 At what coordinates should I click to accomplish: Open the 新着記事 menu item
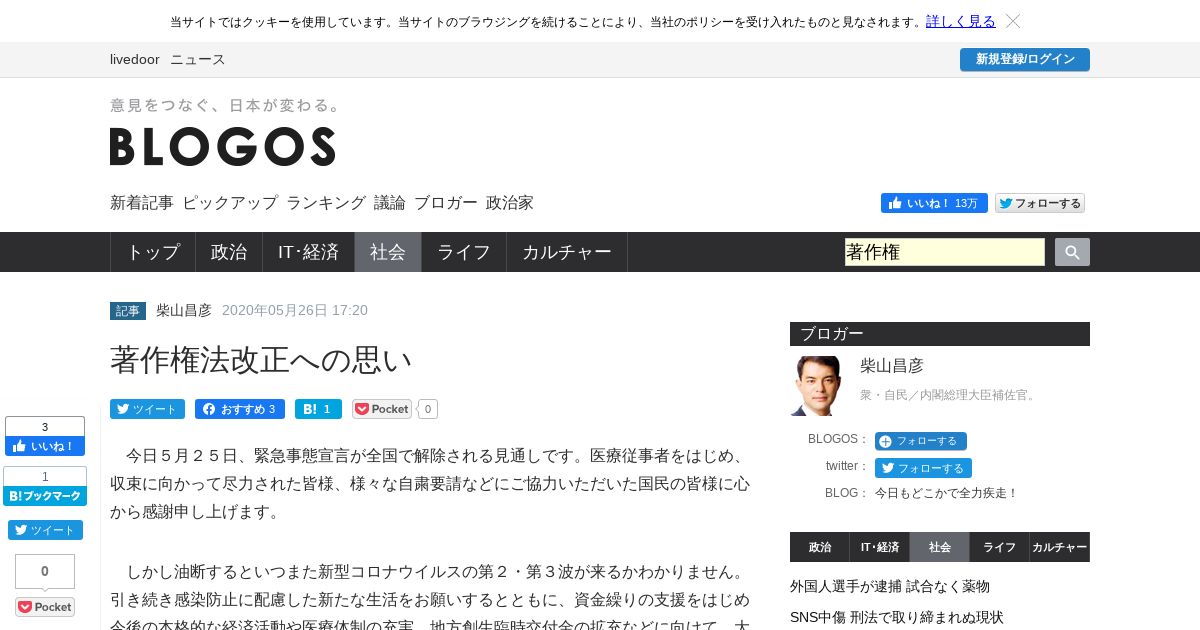point(142,203)
